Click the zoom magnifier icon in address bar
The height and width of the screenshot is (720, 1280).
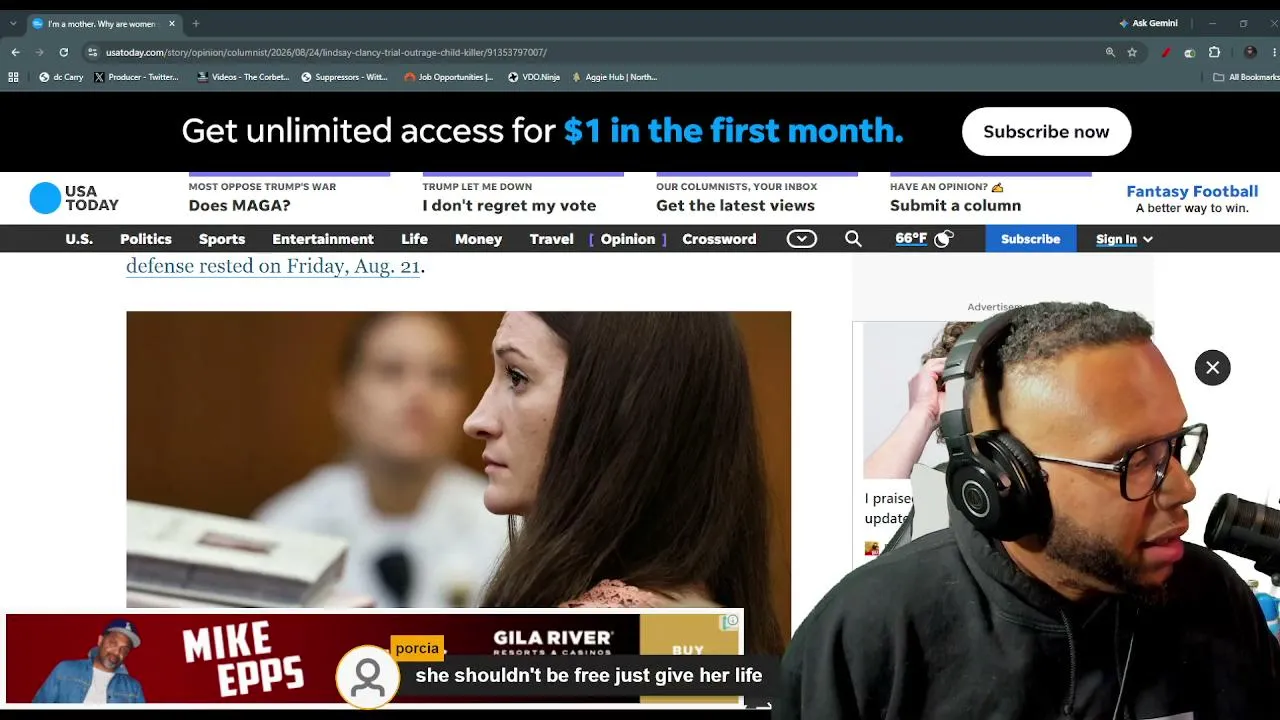pos(1110,52)
